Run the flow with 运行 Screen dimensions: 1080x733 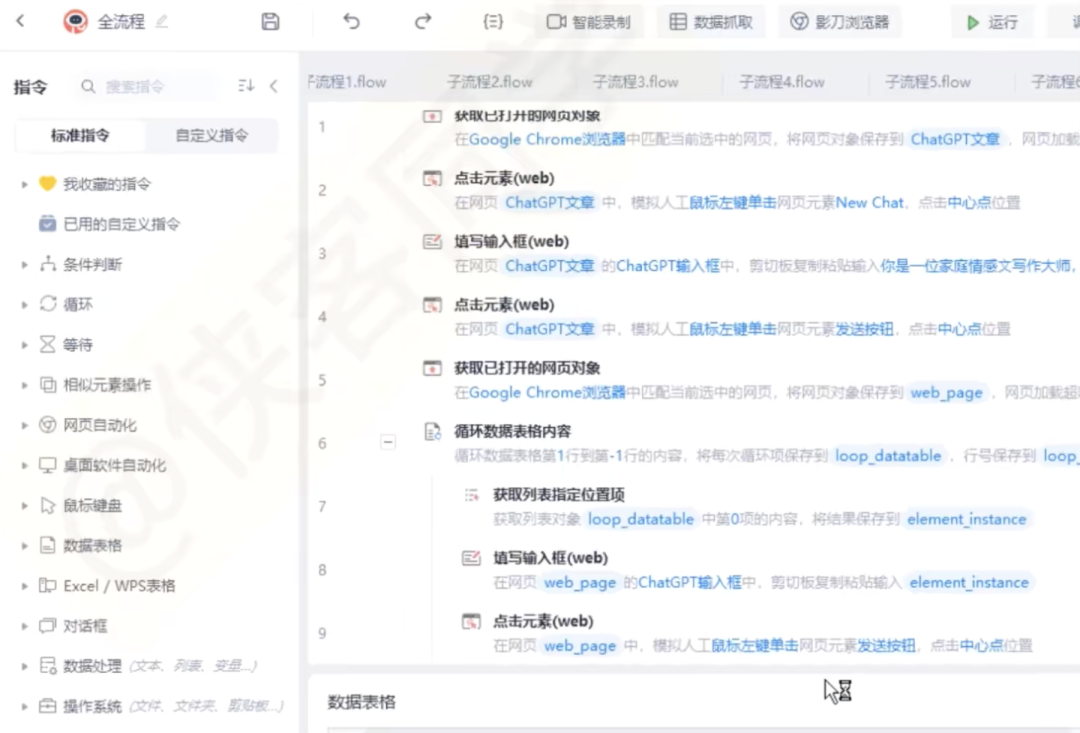[x=993, y=23]
